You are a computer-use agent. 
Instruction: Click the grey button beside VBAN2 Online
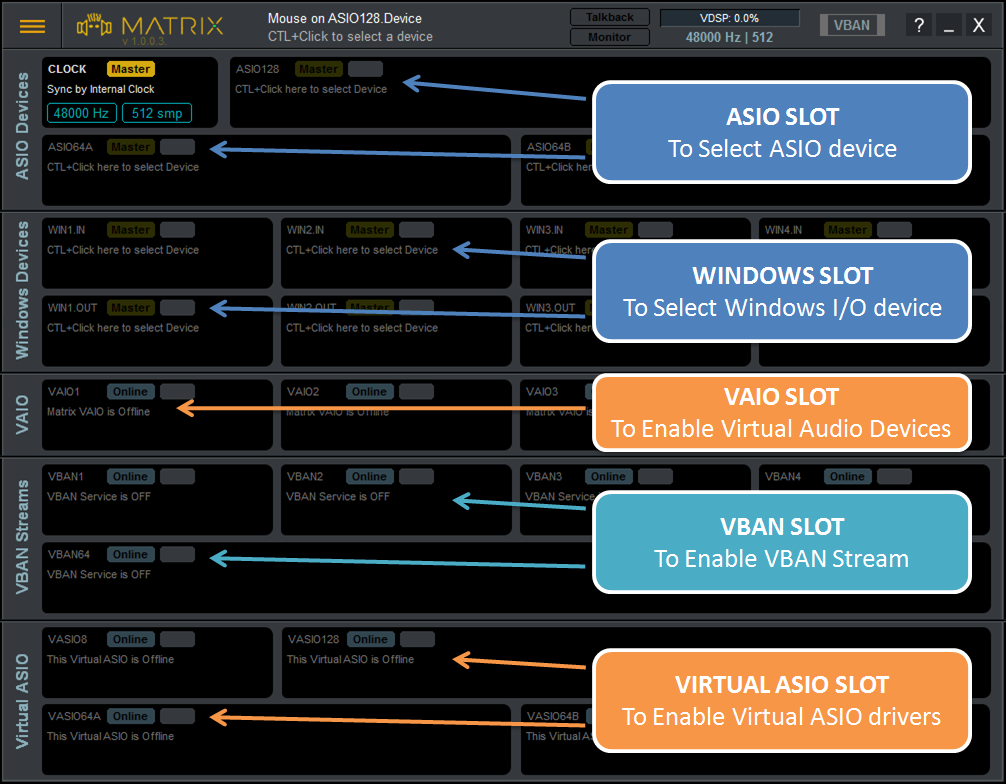[416, 477]
